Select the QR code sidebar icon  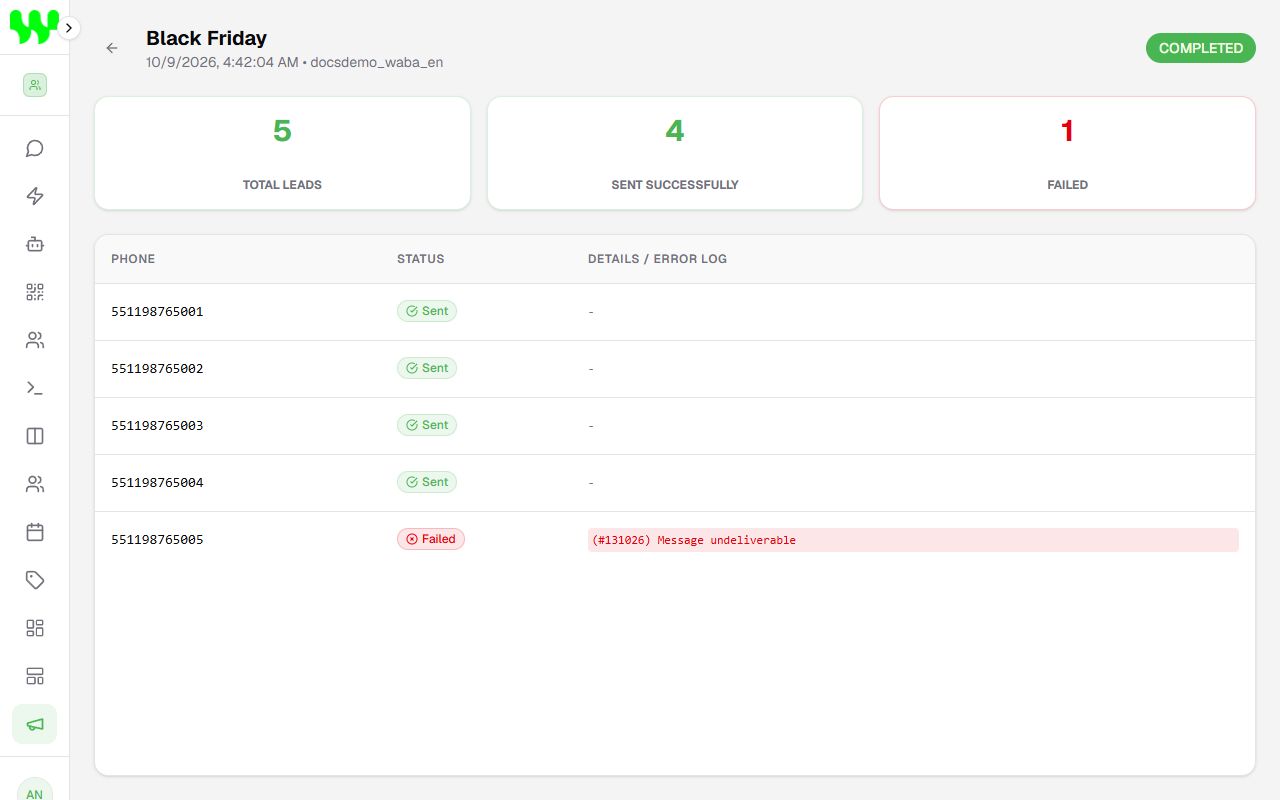pos(35,292)
